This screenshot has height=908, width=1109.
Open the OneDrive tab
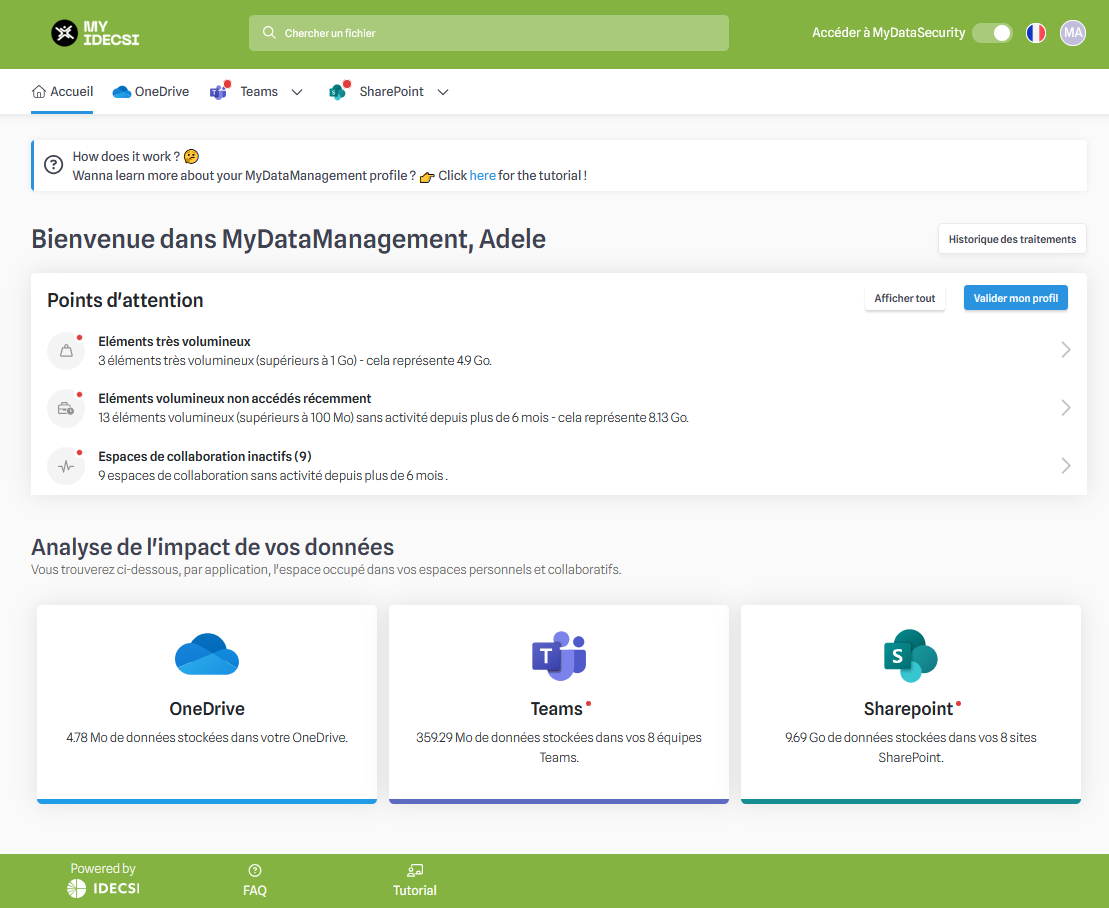tap(151, 92)
